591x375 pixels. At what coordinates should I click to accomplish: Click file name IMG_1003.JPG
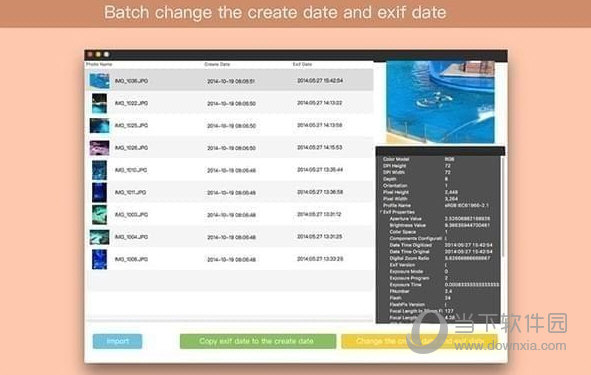click(x=131, y=214)
